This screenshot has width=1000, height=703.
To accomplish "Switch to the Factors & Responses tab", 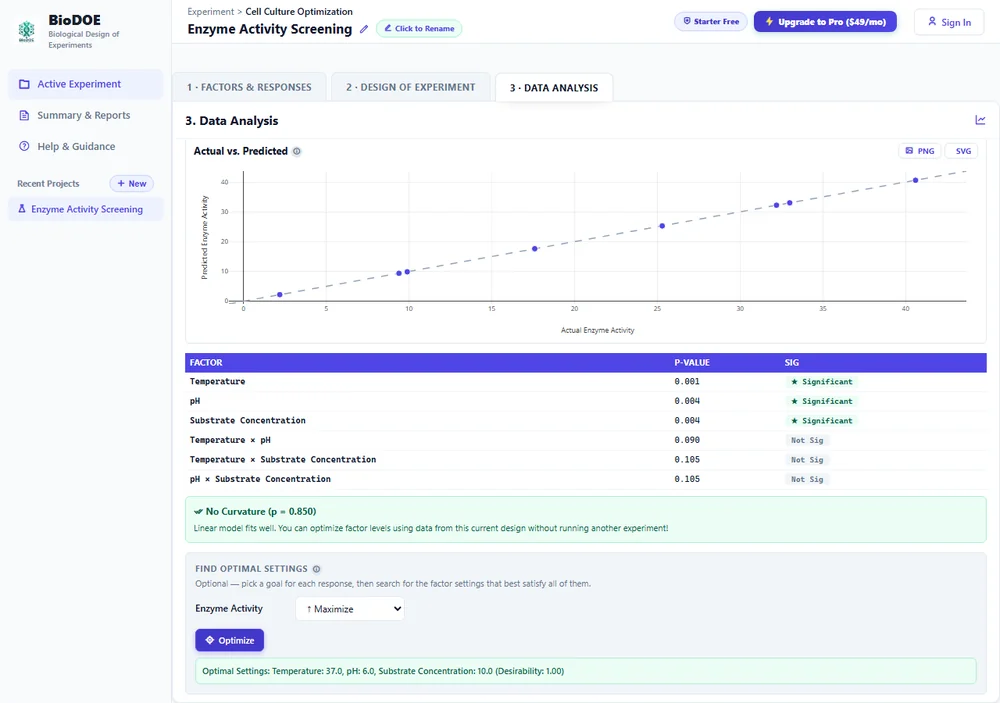I will (249, 87).
